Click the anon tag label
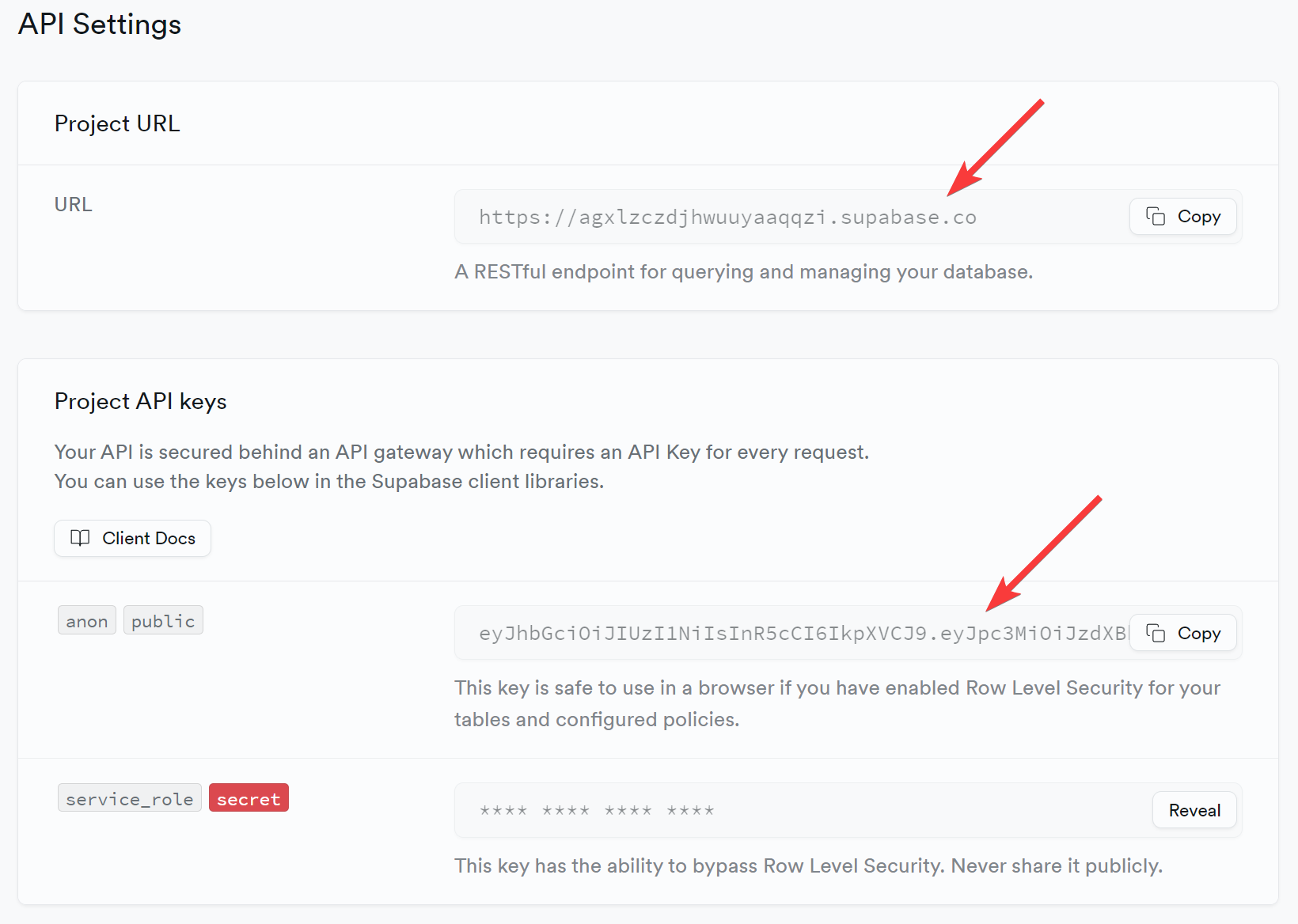Screen dimensions: 1298x924 pyautogui.click(x=87, y=621)
